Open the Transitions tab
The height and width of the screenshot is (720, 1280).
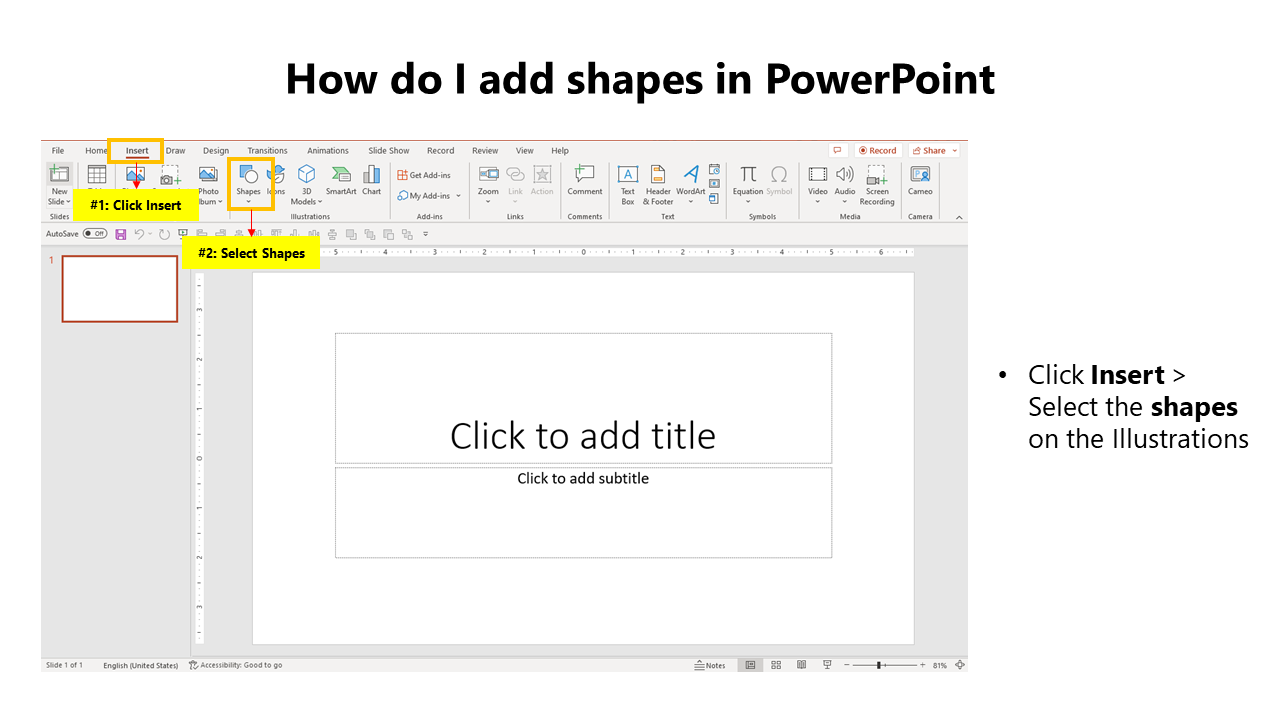point(267,151)
